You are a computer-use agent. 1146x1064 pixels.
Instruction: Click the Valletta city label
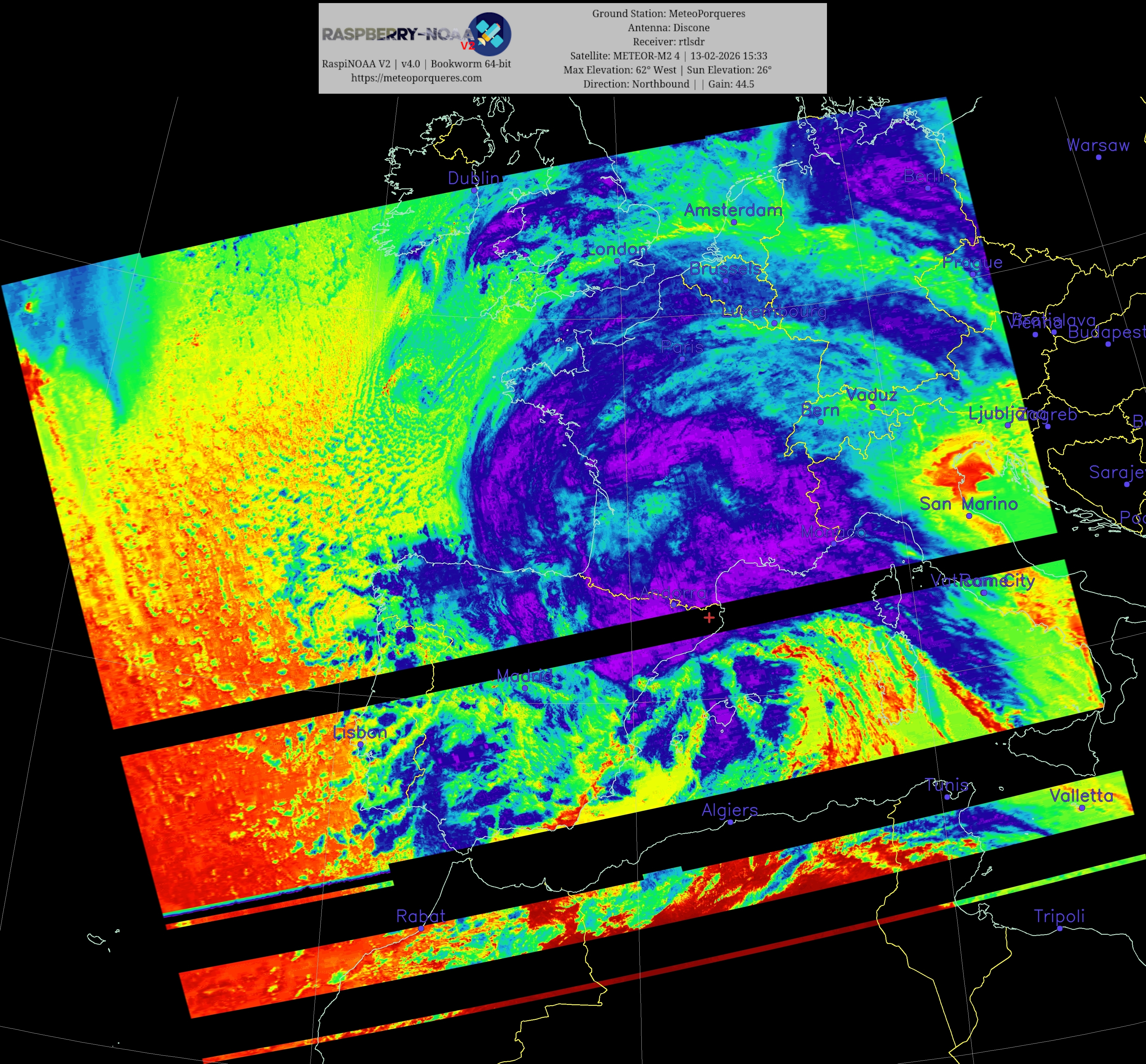[1081, 796]
